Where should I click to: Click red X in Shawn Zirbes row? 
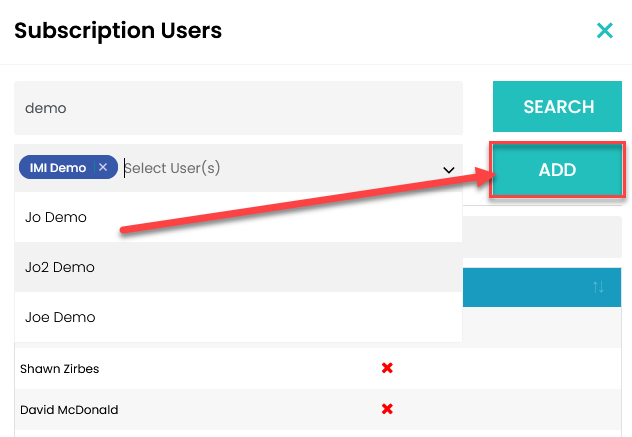coord(387,368)
